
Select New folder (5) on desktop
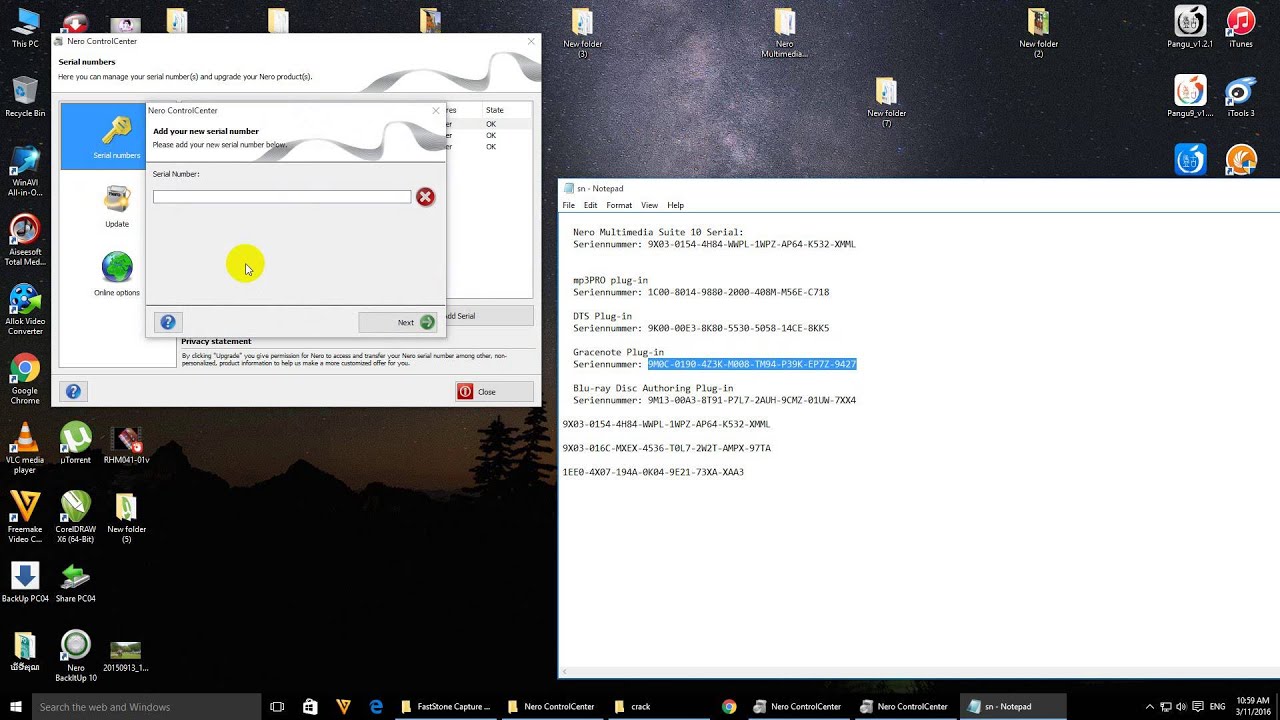tap(126, 518)
